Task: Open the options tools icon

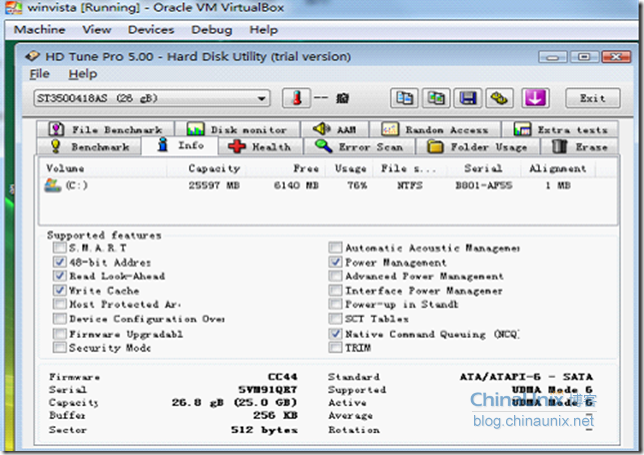Action: coord(499,99)
